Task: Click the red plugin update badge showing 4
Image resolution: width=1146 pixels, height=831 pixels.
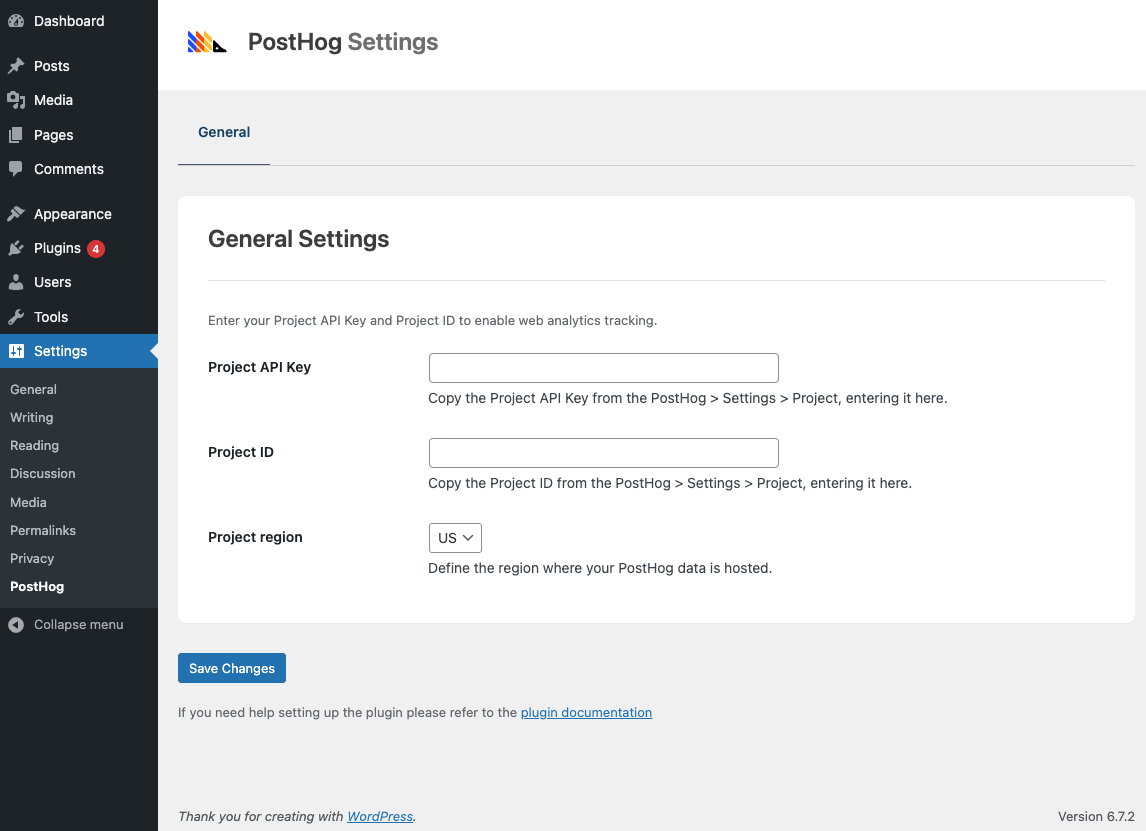Action: point(96,248)
